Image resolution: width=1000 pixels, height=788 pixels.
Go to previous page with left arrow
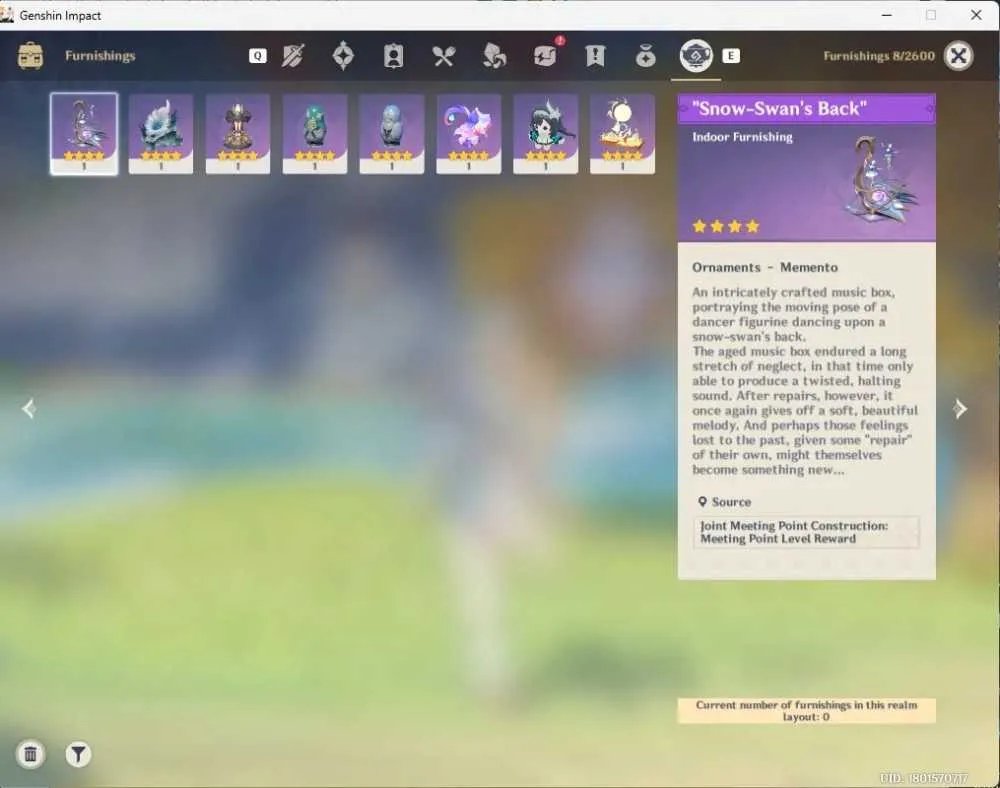click(x=28, y=409)
